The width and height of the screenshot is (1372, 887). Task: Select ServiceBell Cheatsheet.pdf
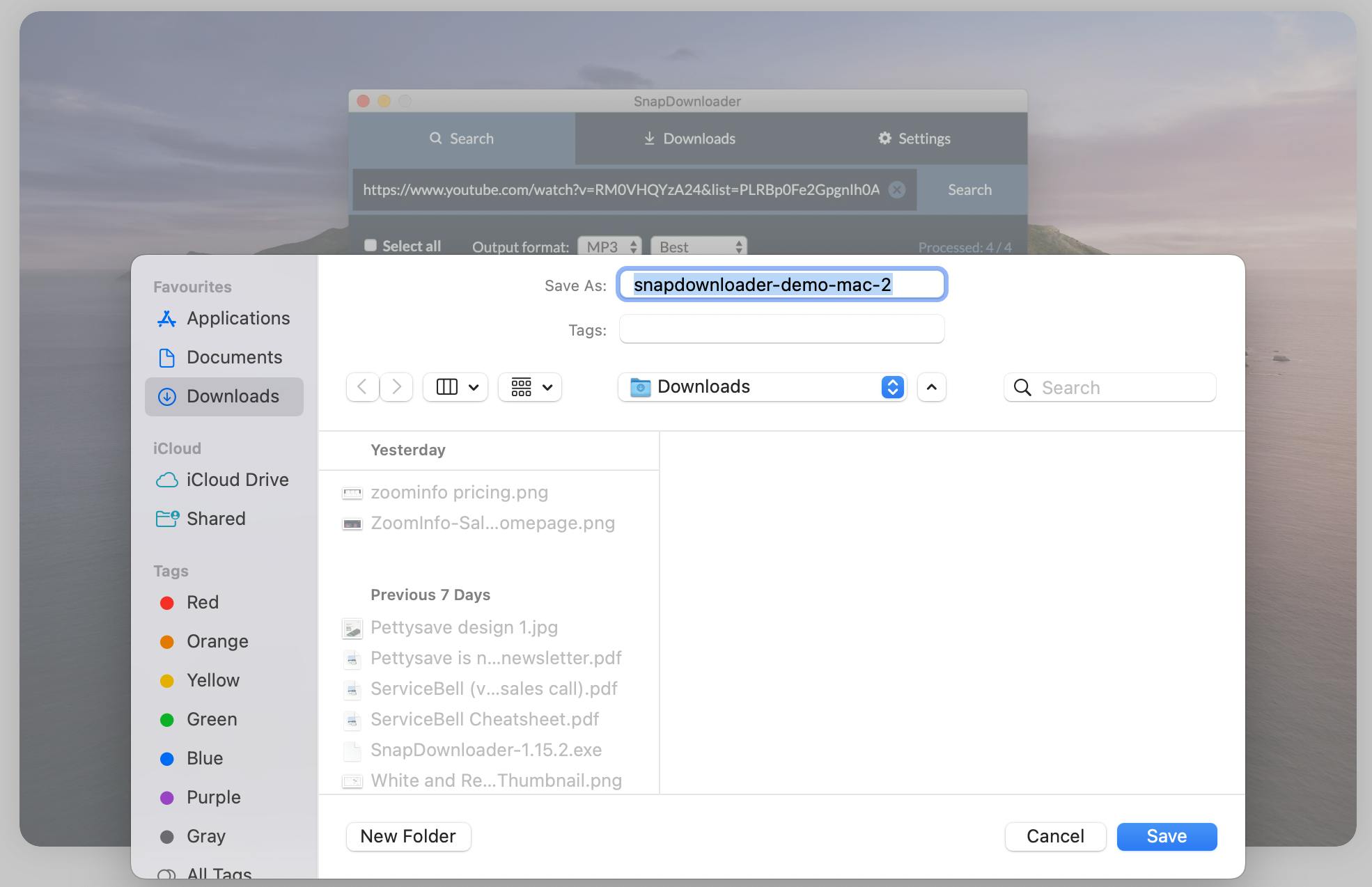[x=489, y=719]
